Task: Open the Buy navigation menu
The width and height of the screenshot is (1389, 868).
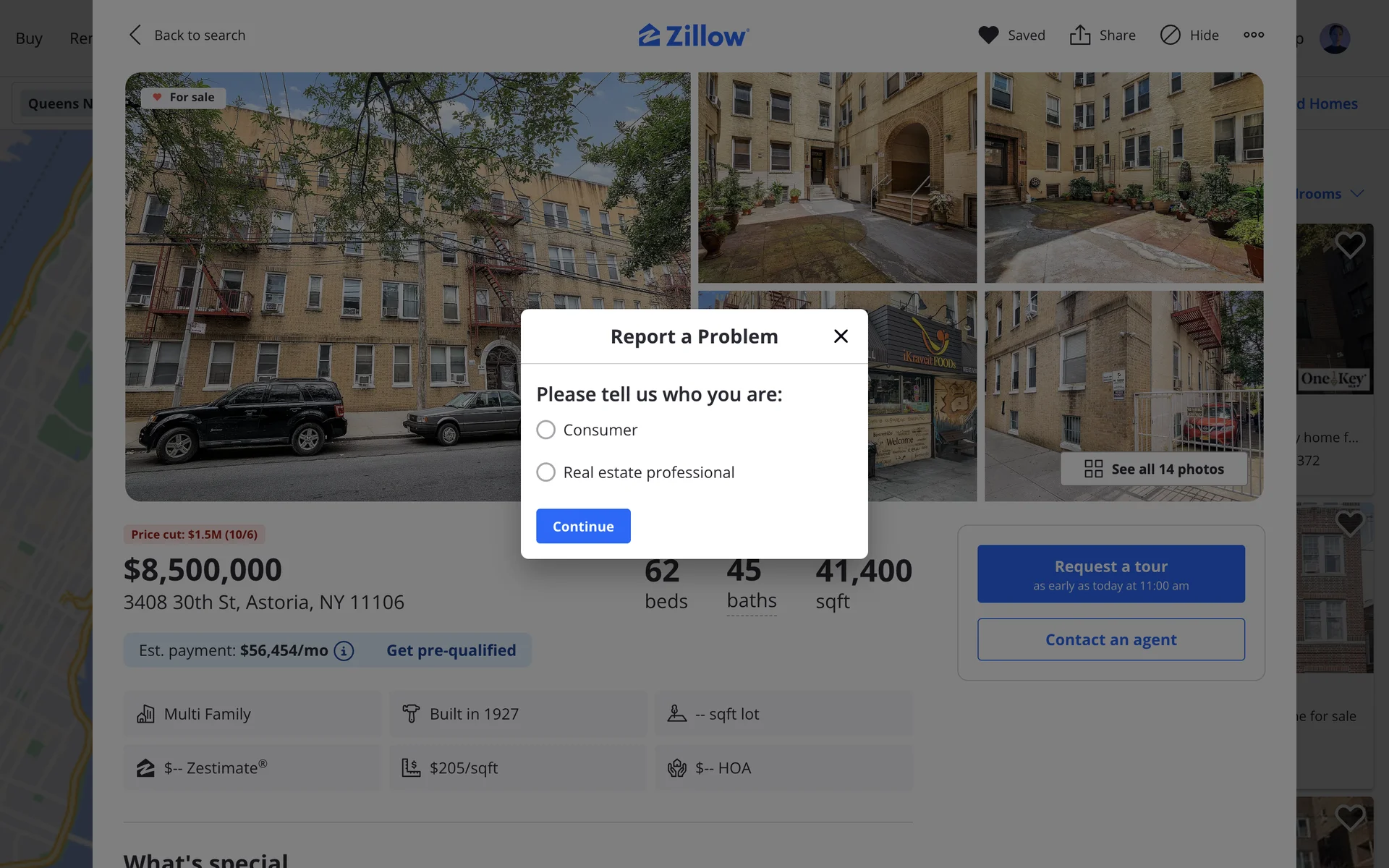Action: [x=29, y=38]
